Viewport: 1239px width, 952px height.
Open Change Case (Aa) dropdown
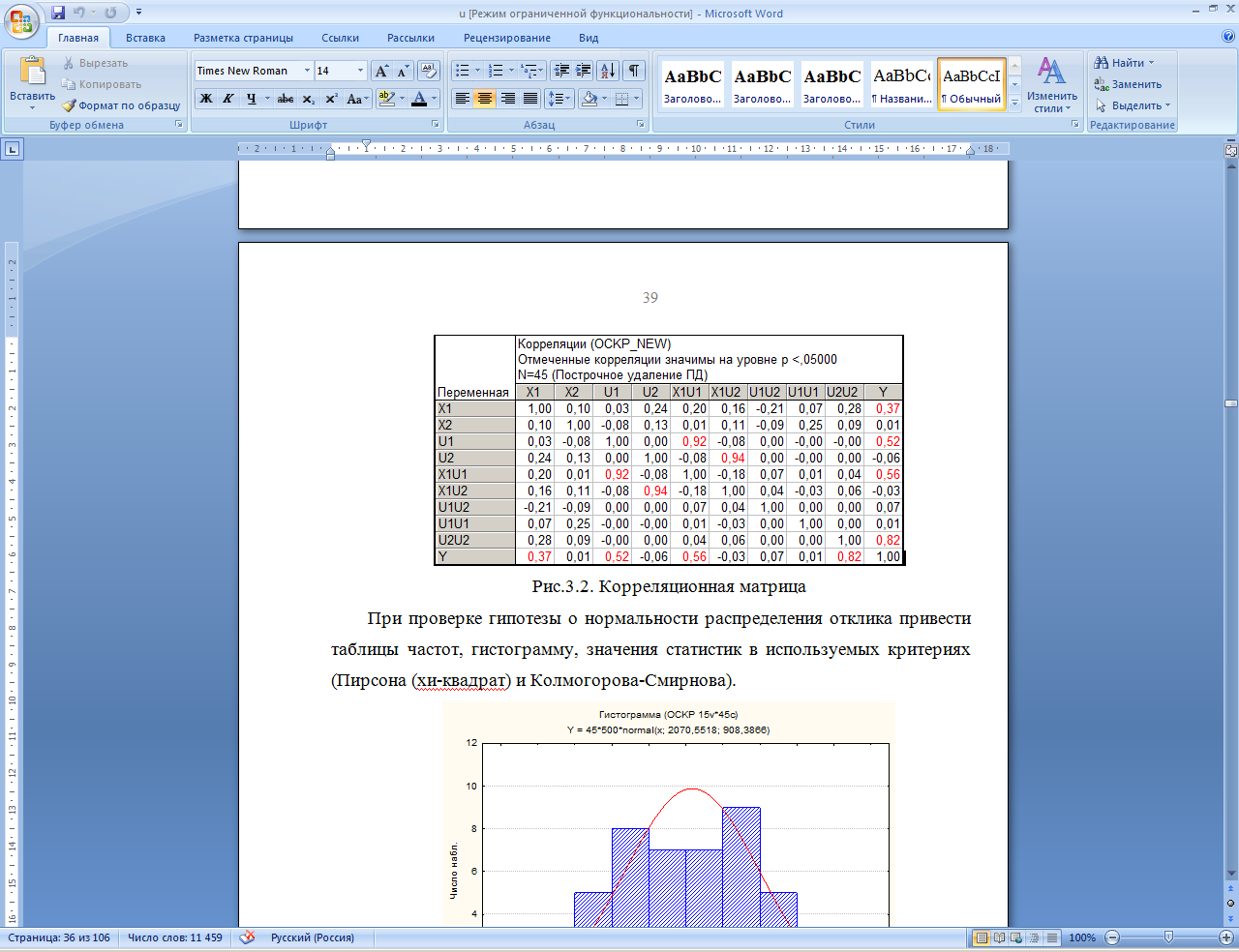[357, 99]
